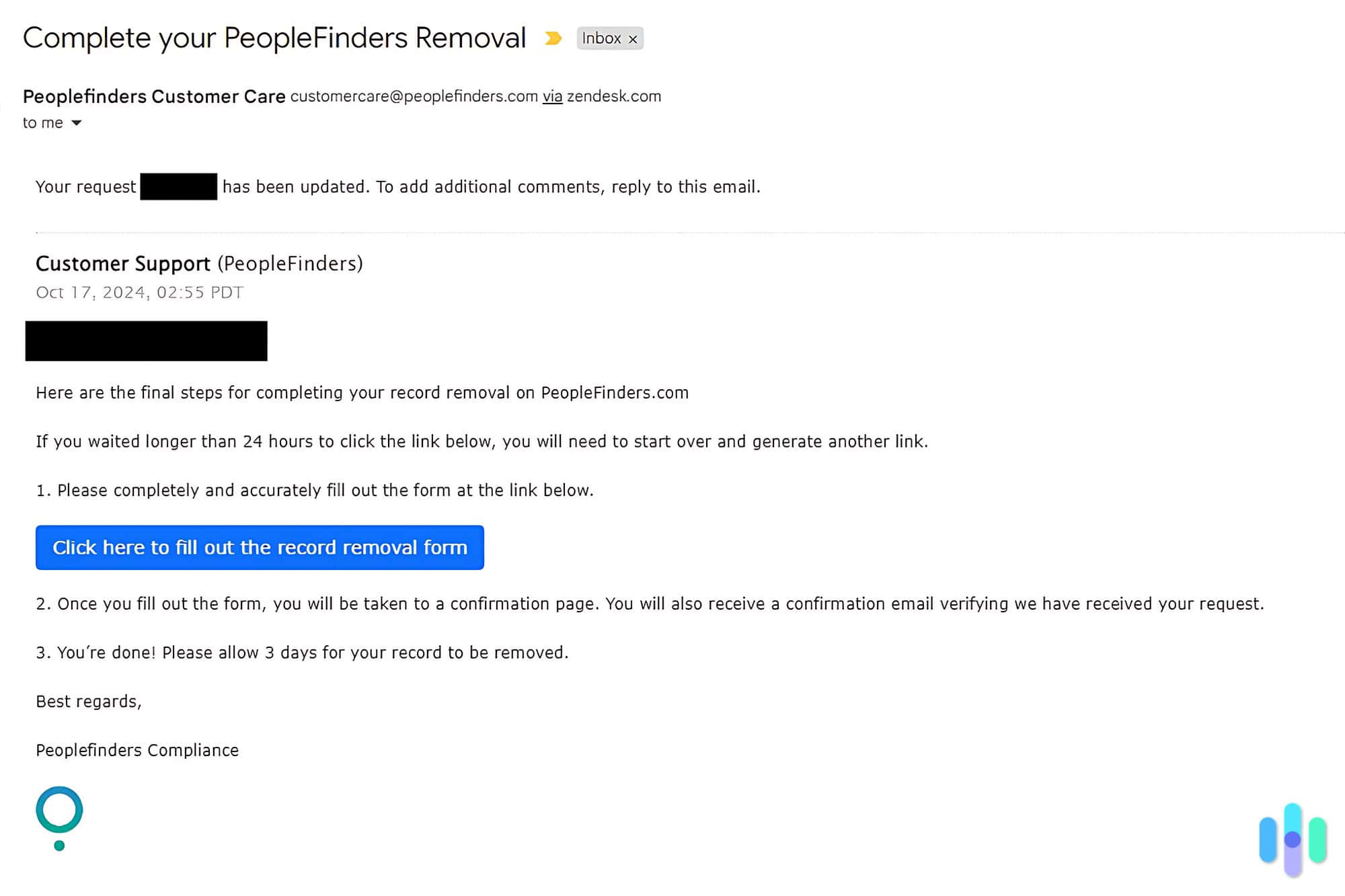1345x896 pixels.
Task: Click 'Complete your PeopleFinders Removal' subject link
Action: [275, 38]
